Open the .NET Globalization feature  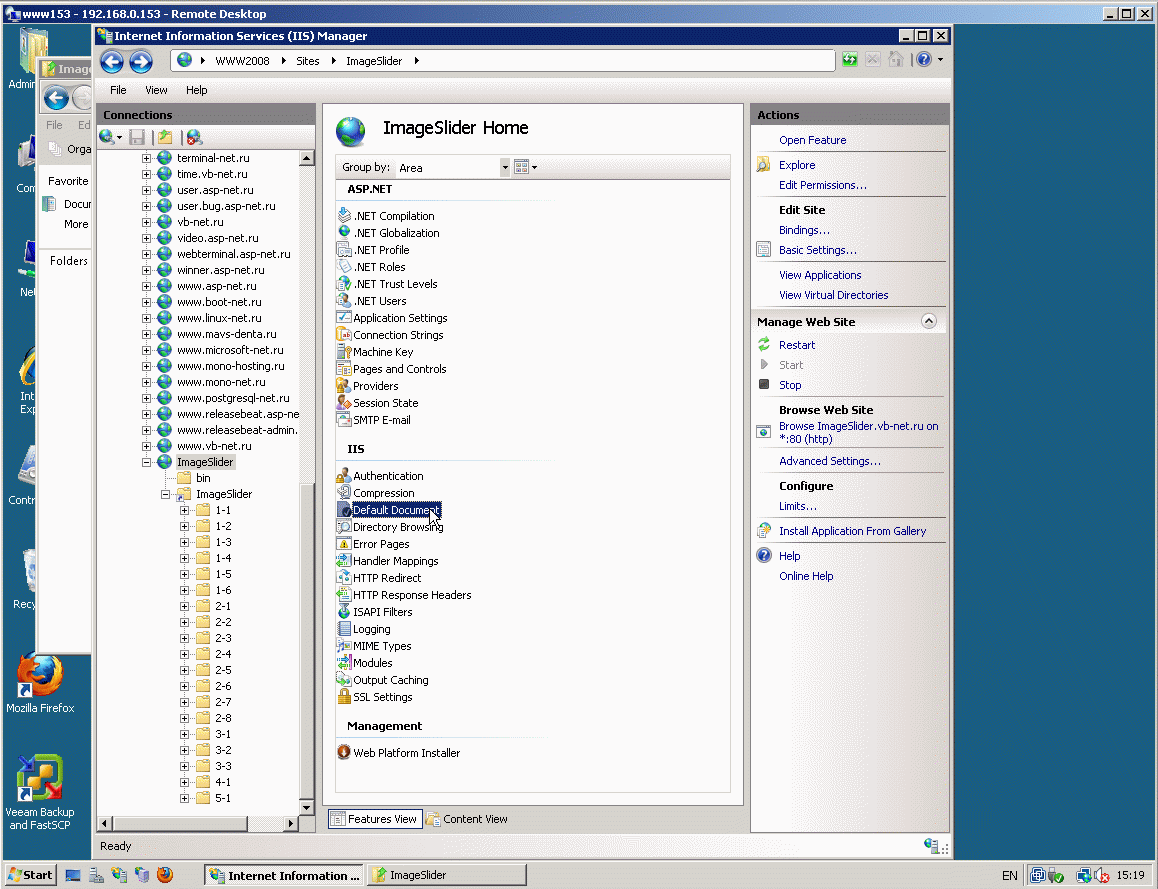click(388, 233)
